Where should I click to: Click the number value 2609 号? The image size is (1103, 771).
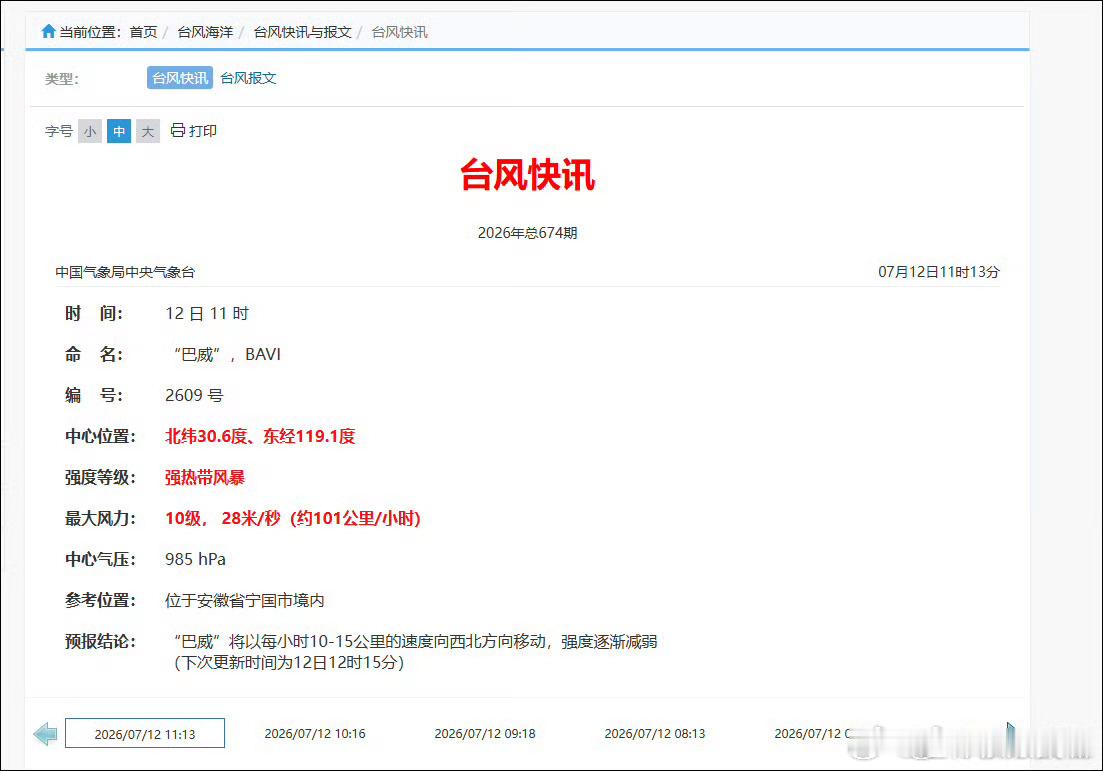point(194,395)
